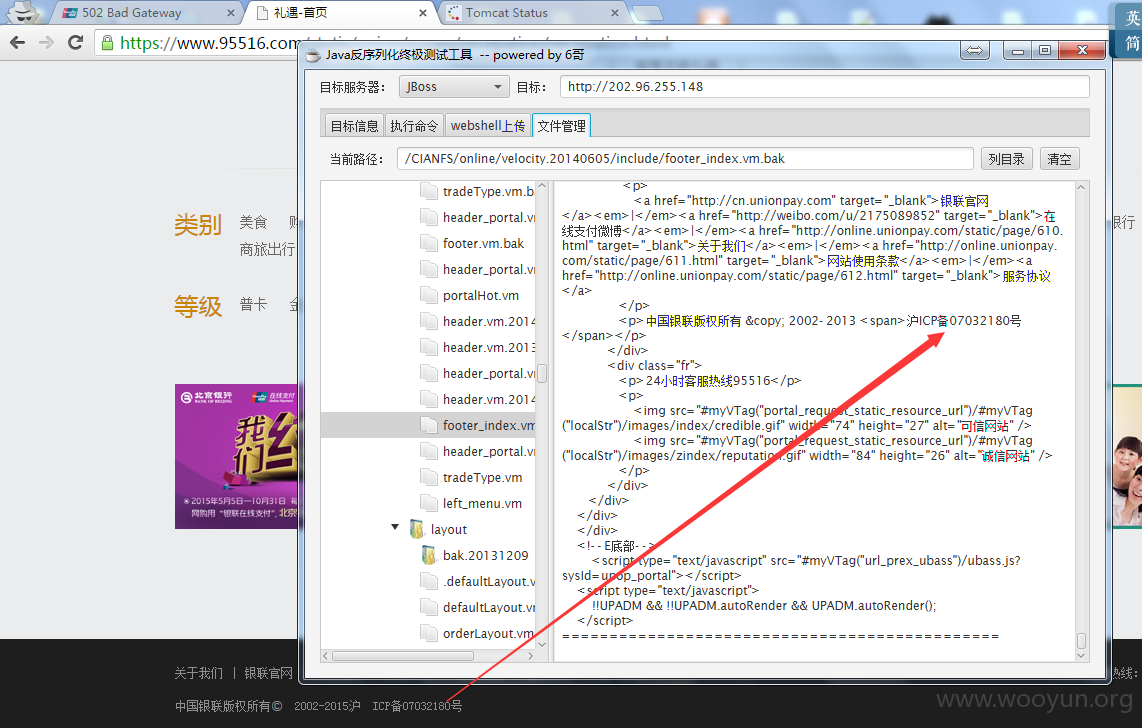Viewport: 1142px width, 728px height.
Task: Click 商旅出行 category link on webpage
Action: coord(267,250)
